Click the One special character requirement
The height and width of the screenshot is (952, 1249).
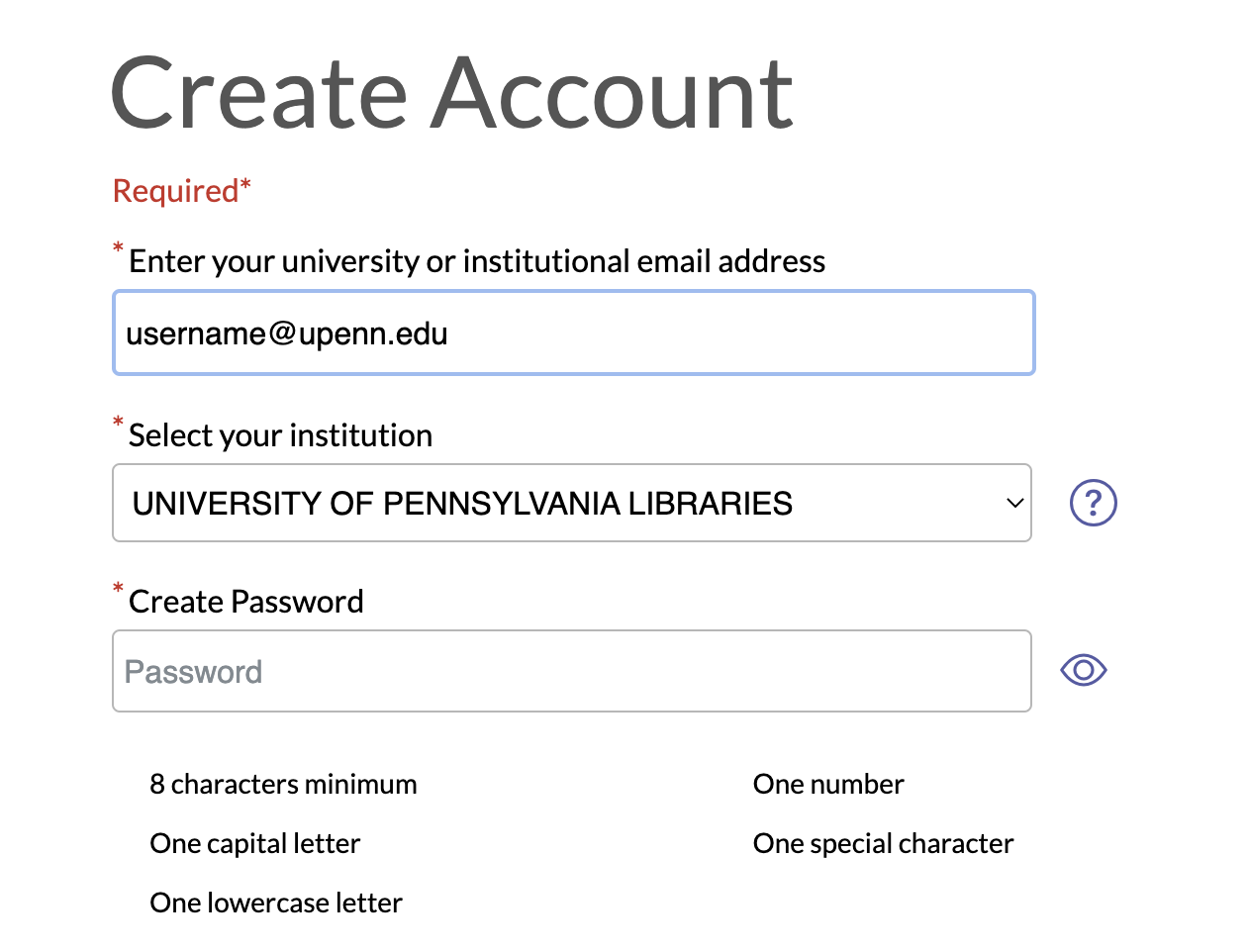pyautogui.click(x=883, y=843)
